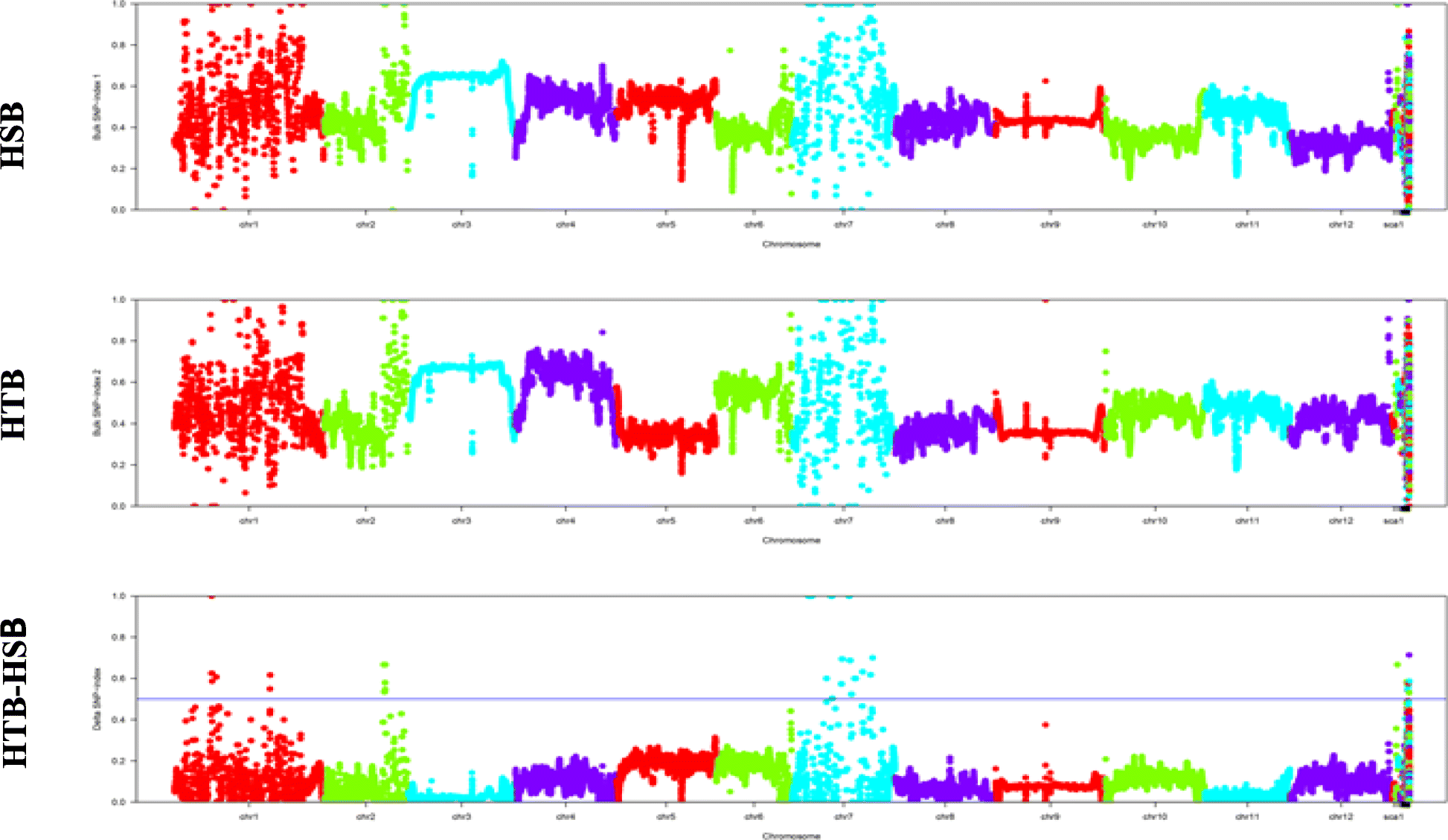Image resolution: width=1448 pixels, height=840 pixels.
Task: Click chr12 label under the HTB-HSB plot
Action: pyautogui.click(x=1341, y=817)
